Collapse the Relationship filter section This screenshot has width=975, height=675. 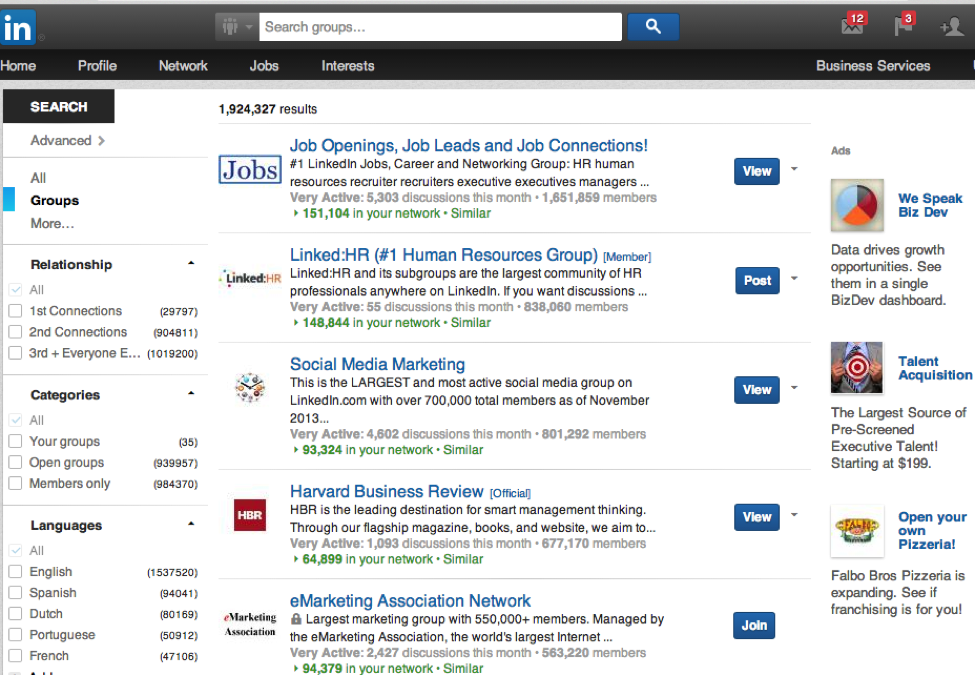pos(191,263)
